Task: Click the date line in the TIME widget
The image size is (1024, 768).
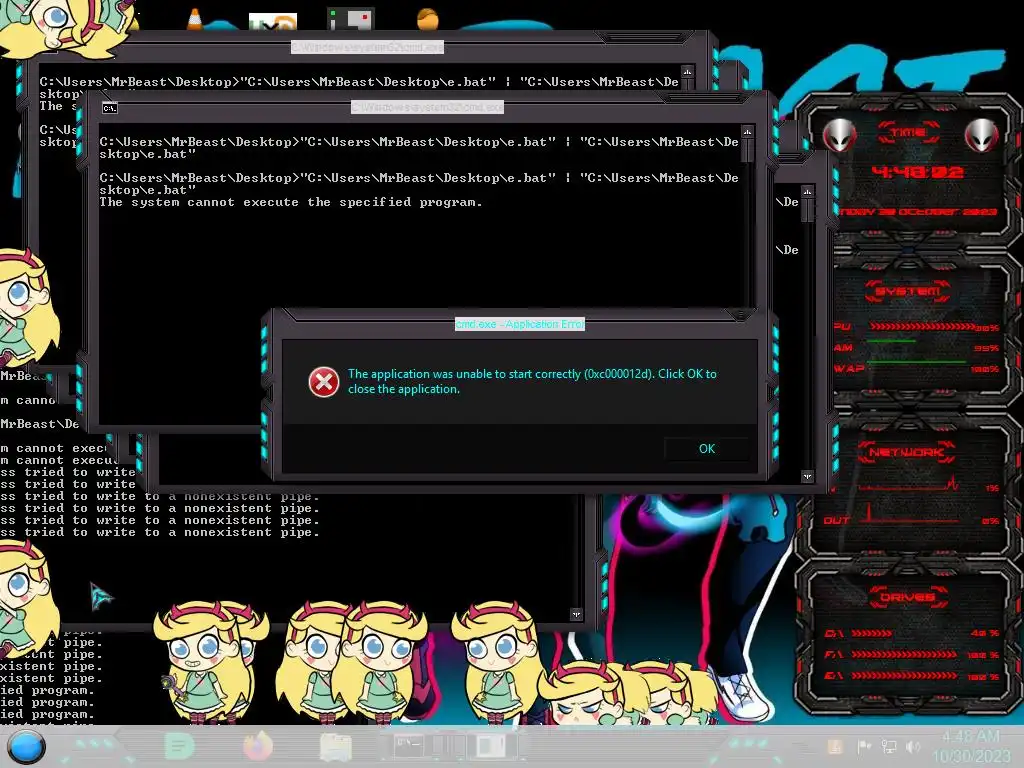Action: [917, 212]
